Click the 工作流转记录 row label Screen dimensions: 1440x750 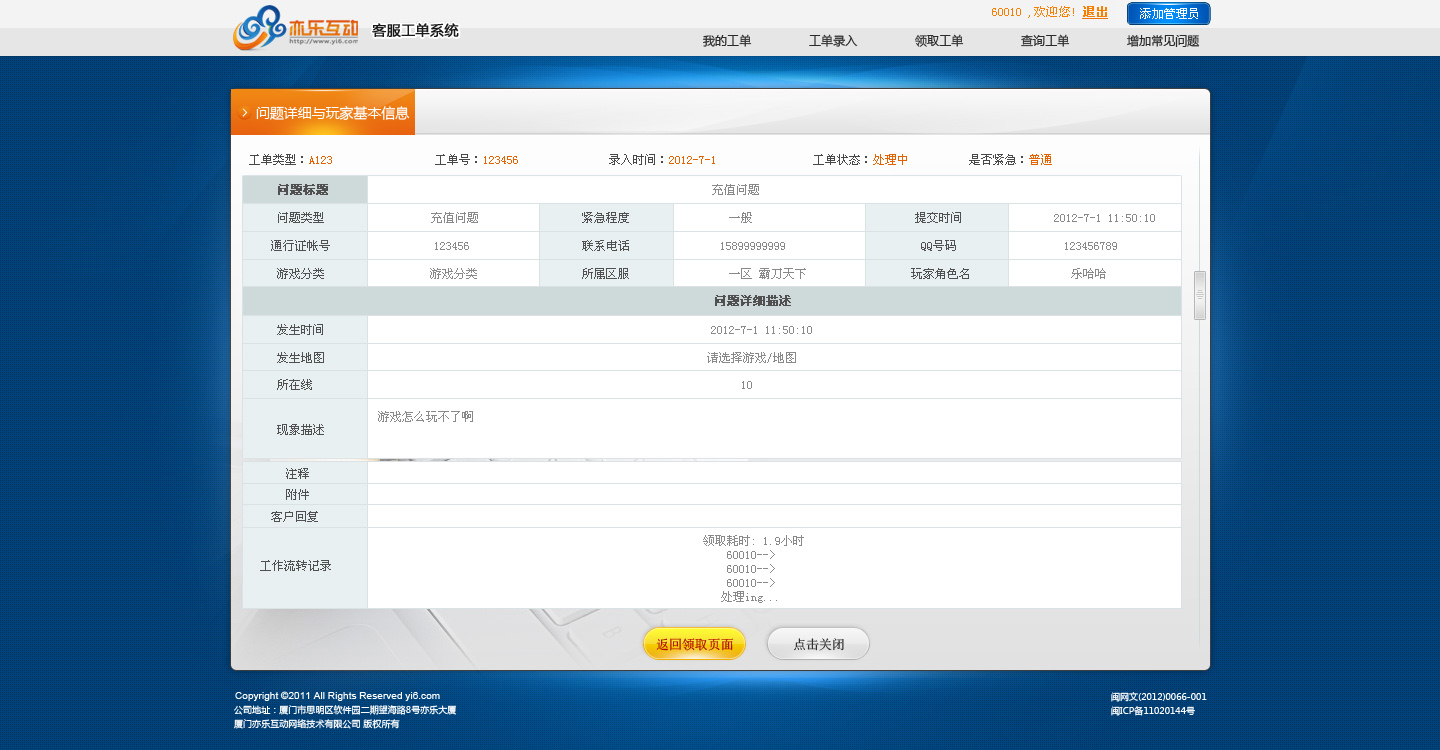pyautogui.click(x=295, y=566)
